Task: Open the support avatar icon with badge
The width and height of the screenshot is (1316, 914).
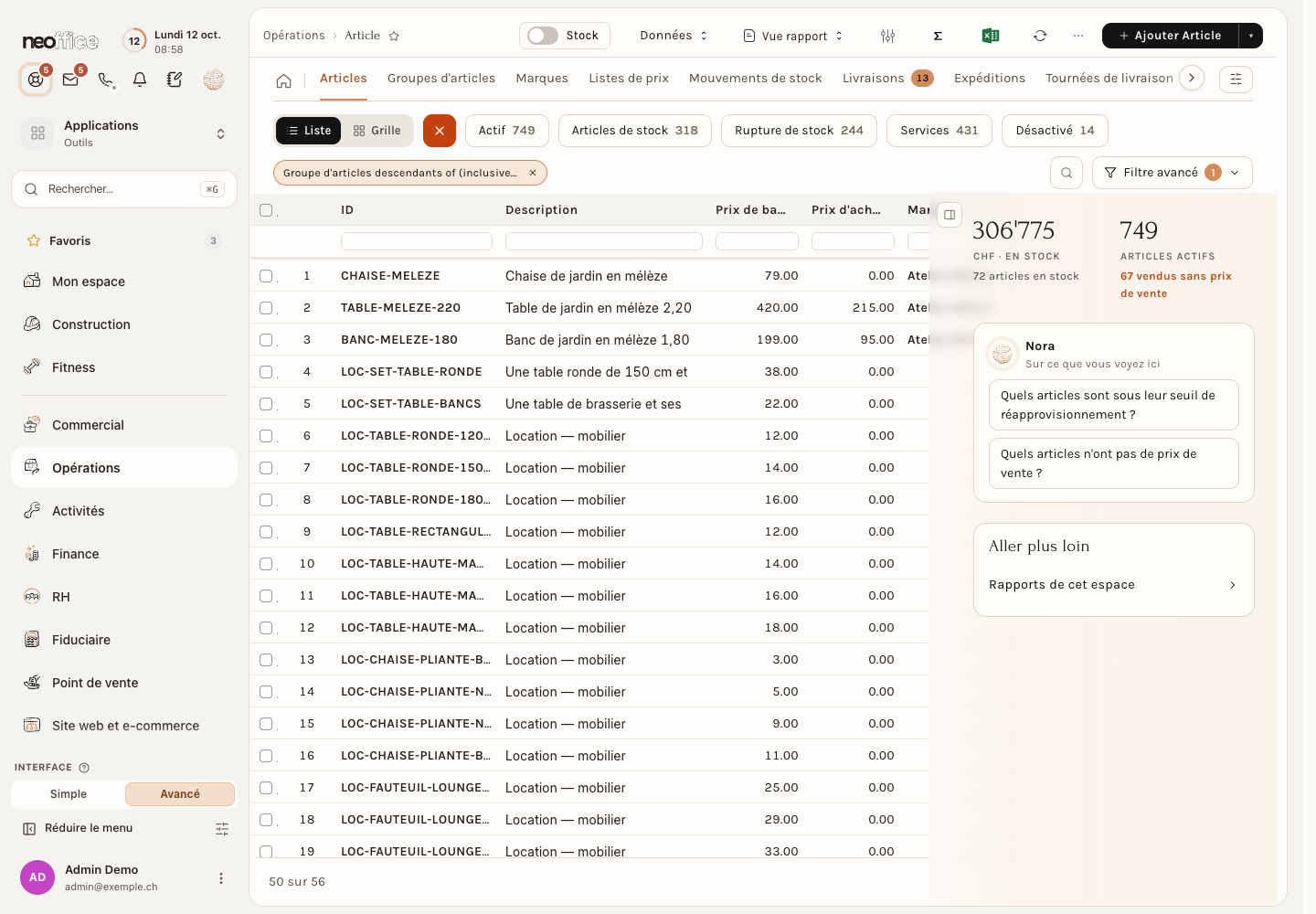Action: pos(36,80)
